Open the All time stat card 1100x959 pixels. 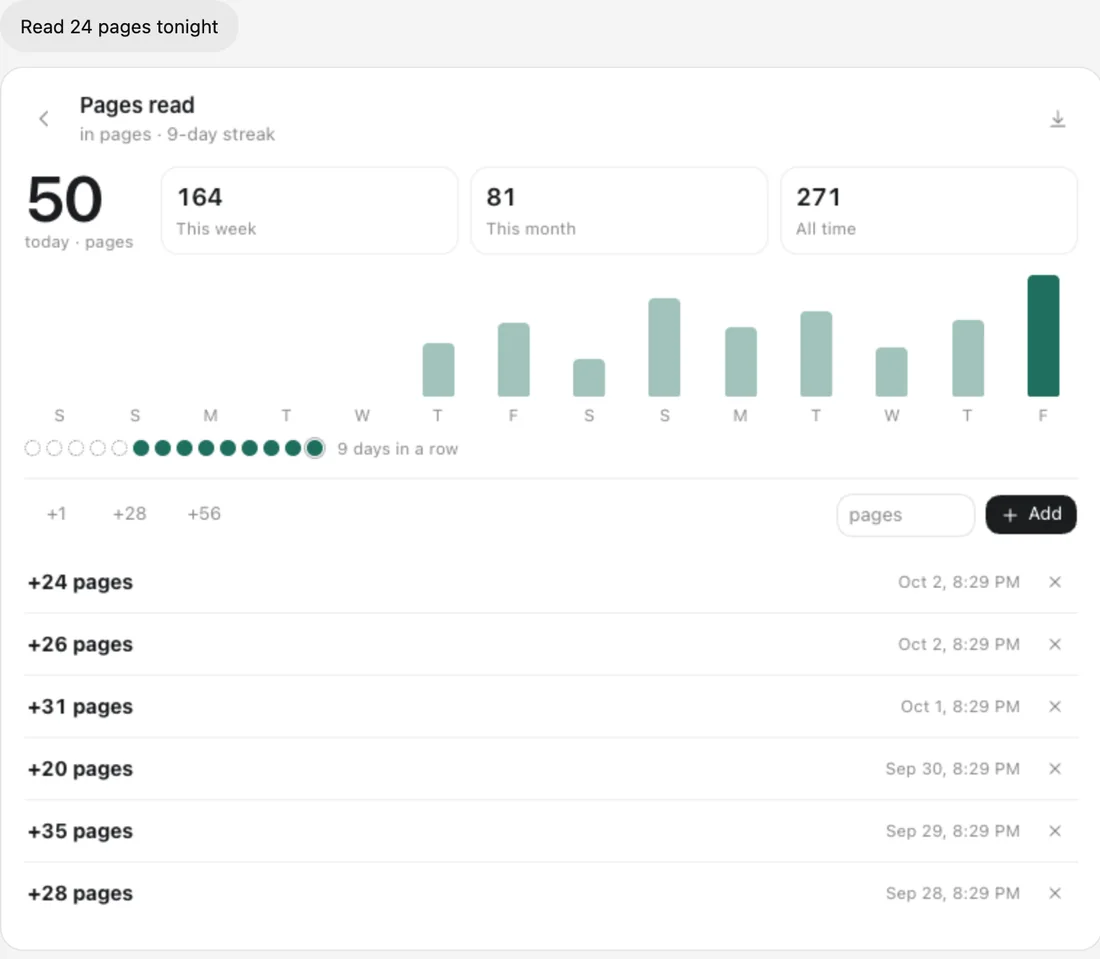tap(929, 210)
